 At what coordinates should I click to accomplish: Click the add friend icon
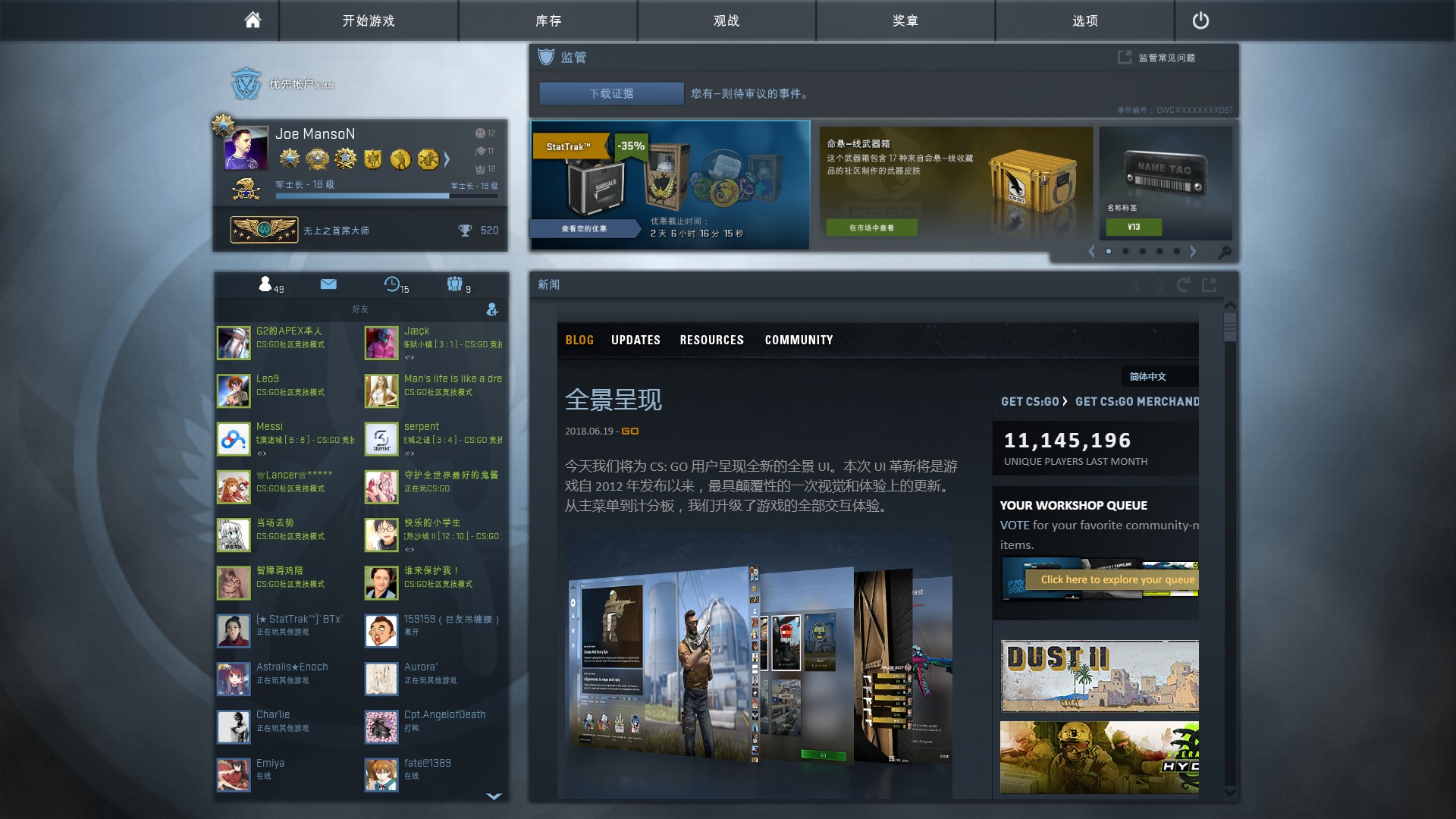[x=492, y=309]
